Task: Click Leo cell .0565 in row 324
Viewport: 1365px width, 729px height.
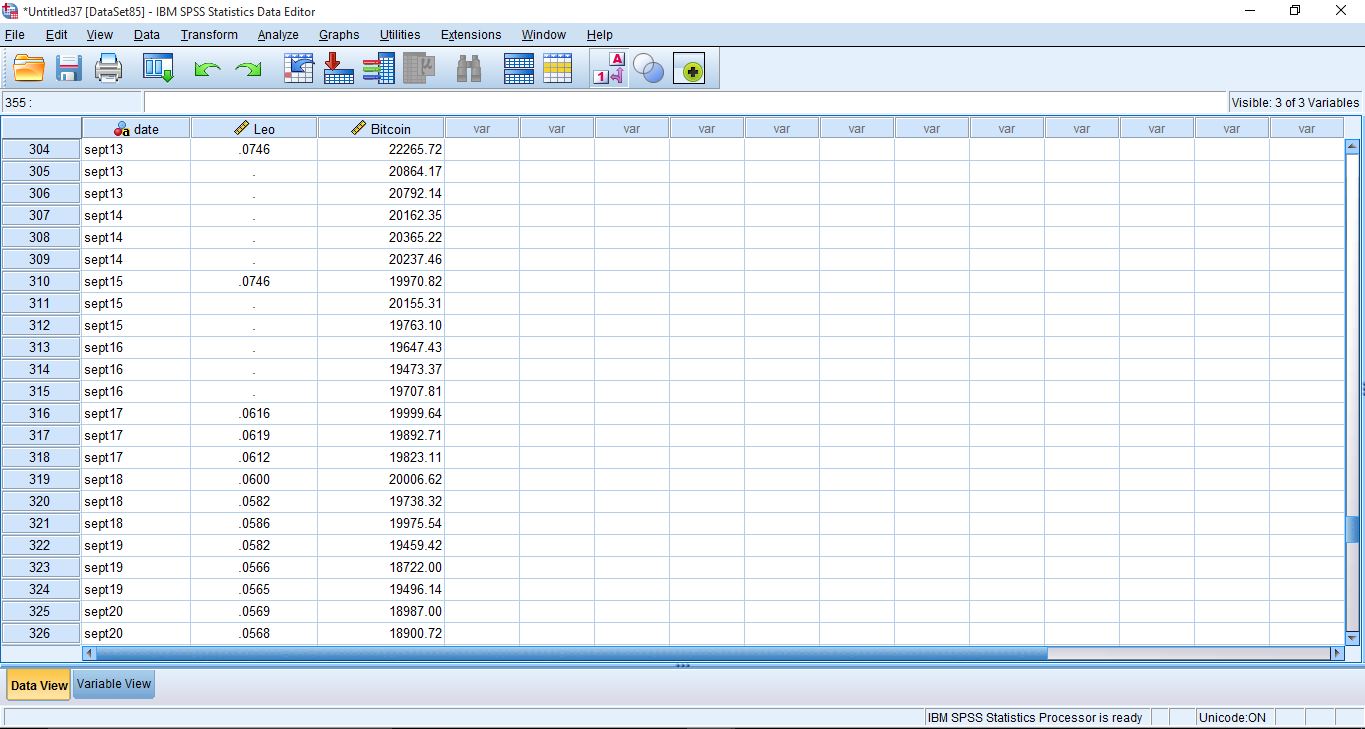Action: 254,589
